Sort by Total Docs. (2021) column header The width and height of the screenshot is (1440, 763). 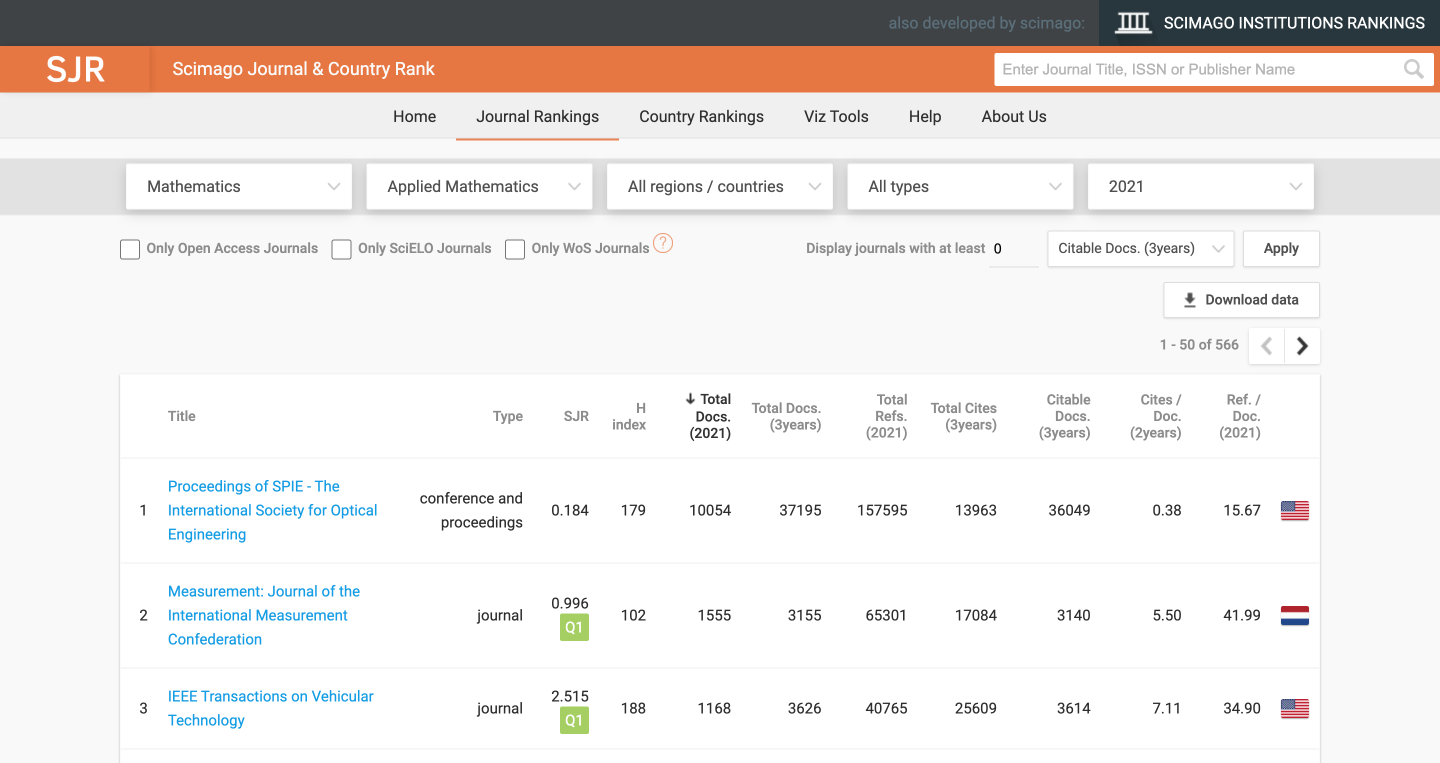tap(709, 416)
